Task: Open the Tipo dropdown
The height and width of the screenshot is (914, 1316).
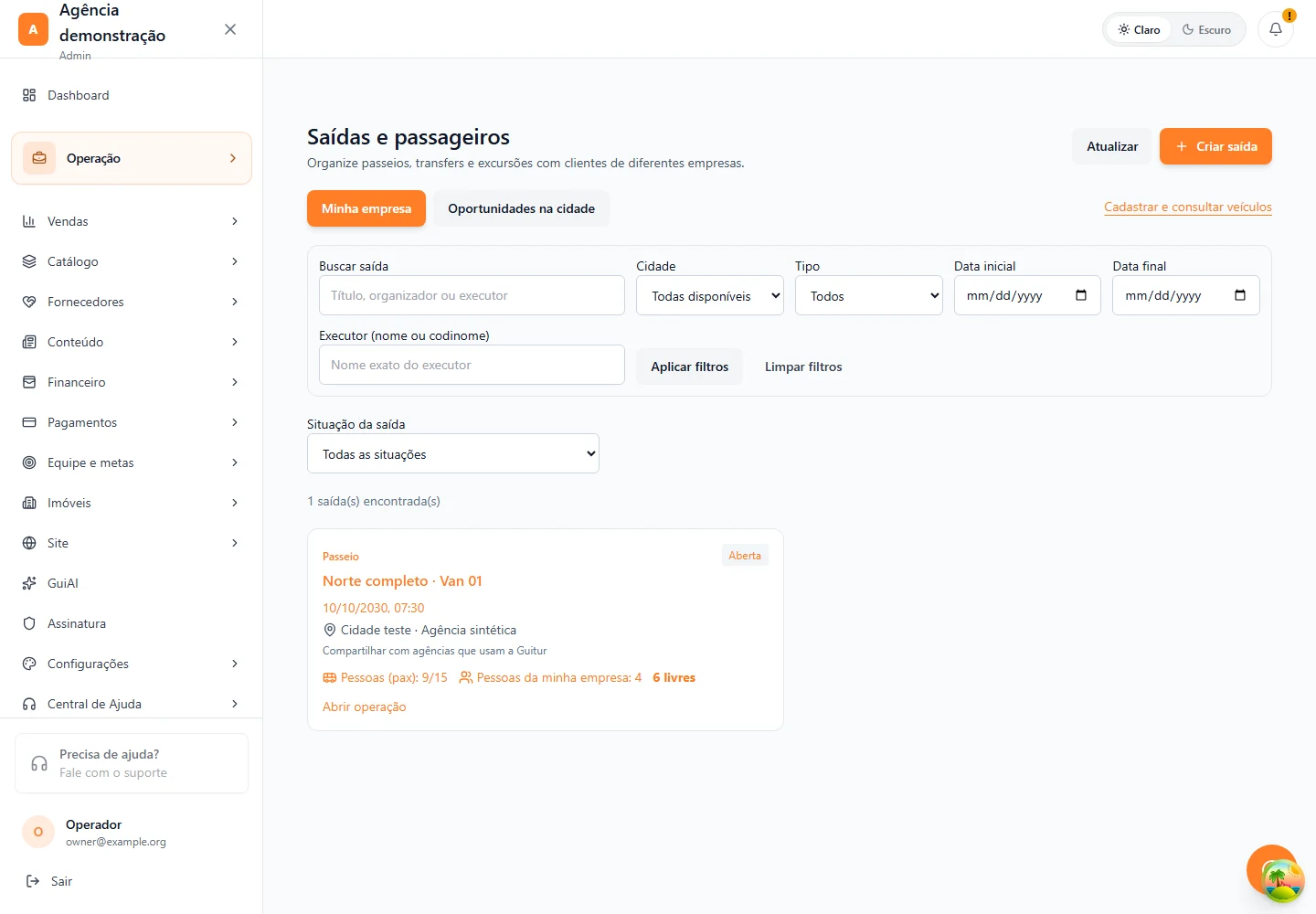Action: tap(869, 295)
